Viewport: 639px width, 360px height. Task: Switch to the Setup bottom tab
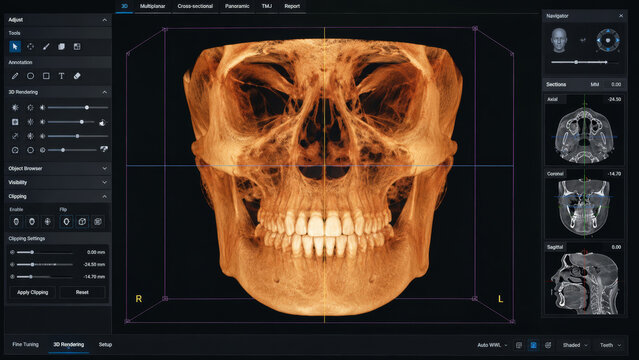pyautogui.click(x=105, y=345)
